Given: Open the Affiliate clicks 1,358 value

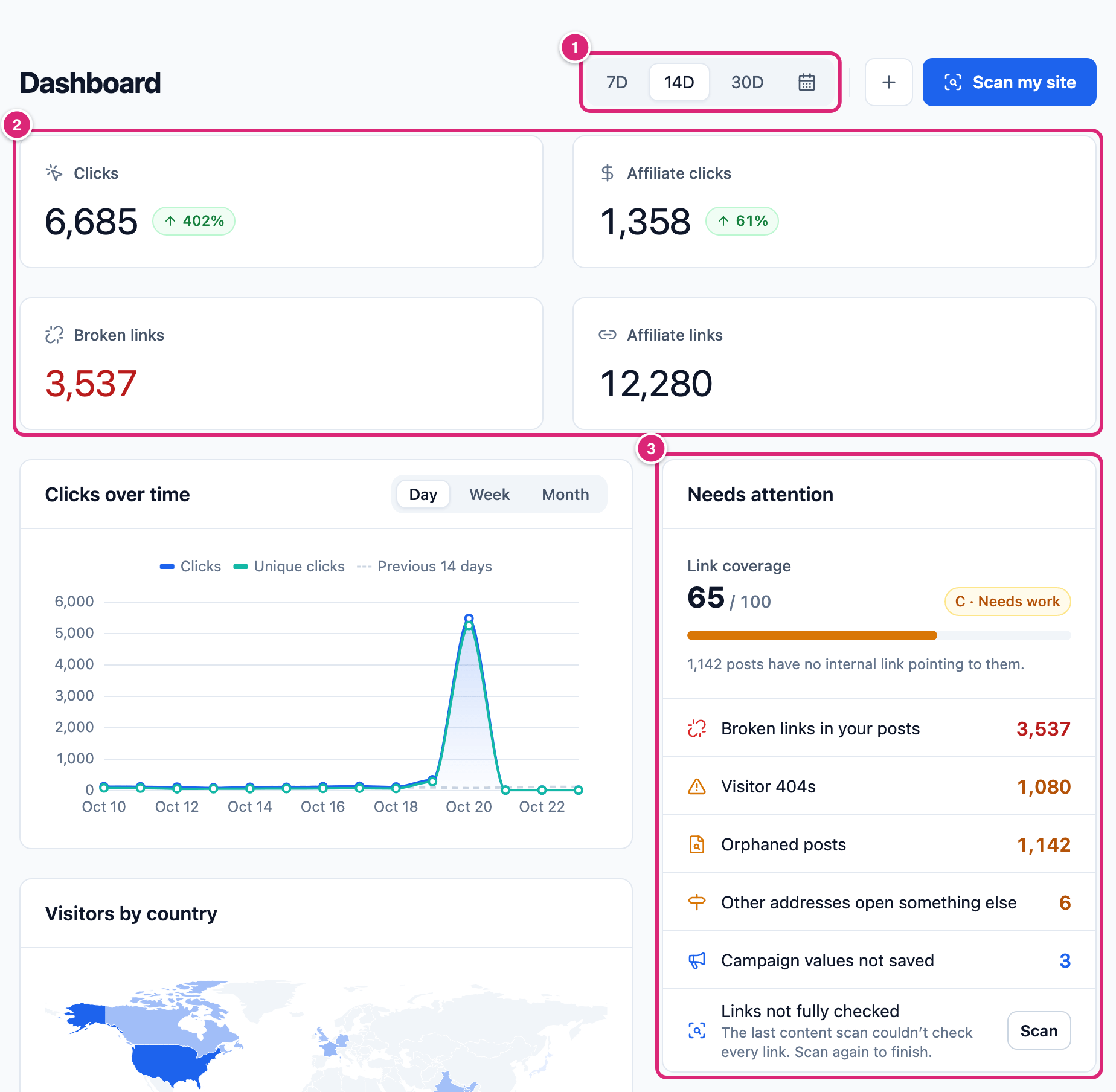Looking at the screenshot, I should coord(645,222).
